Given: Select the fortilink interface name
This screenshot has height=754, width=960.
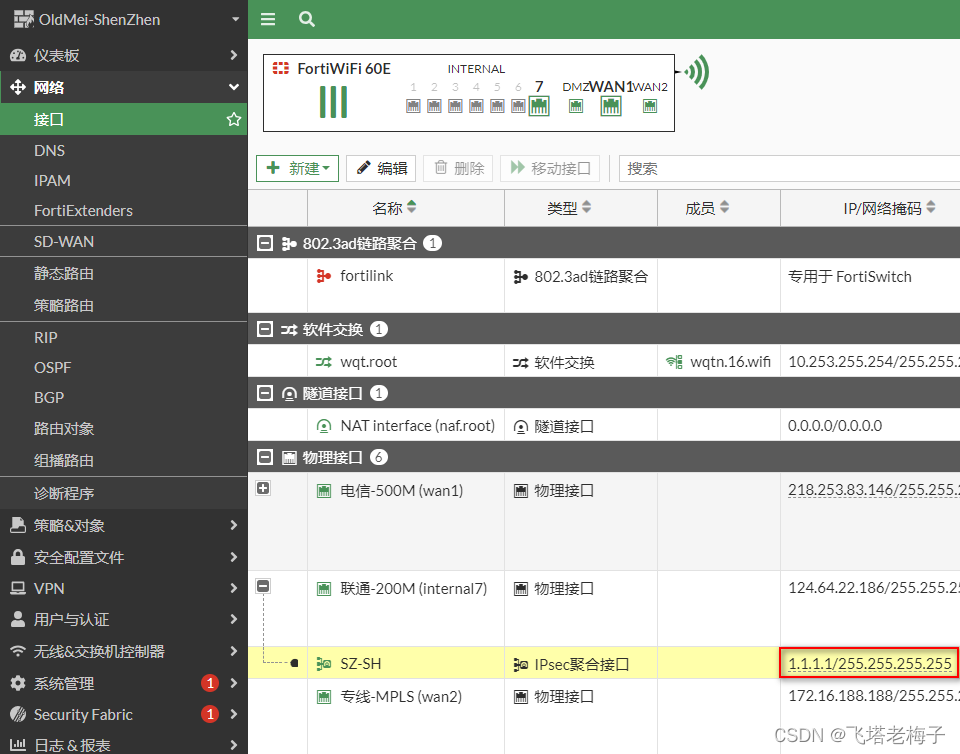Looking at the screenshot, I should (366, 276).
